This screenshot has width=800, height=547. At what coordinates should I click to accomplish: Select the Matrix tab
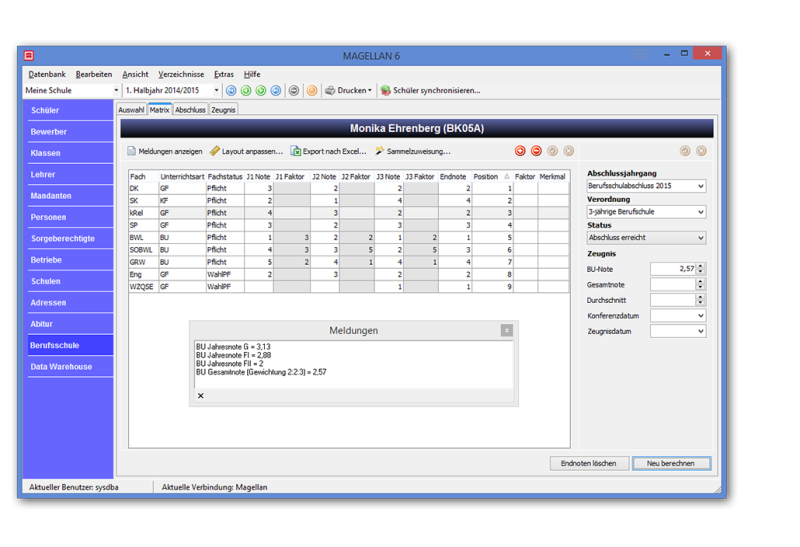tap(160, 110)
